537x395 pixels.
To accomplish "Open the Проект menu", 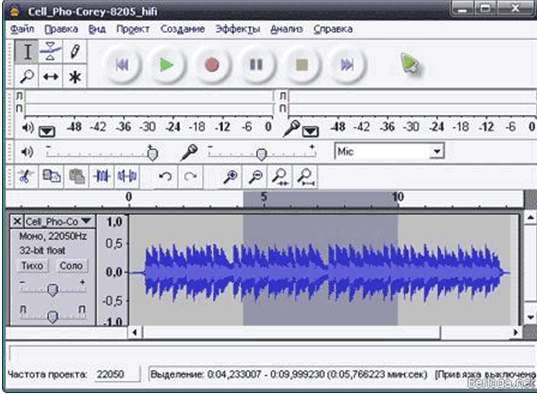I will (x=133, y=29).
